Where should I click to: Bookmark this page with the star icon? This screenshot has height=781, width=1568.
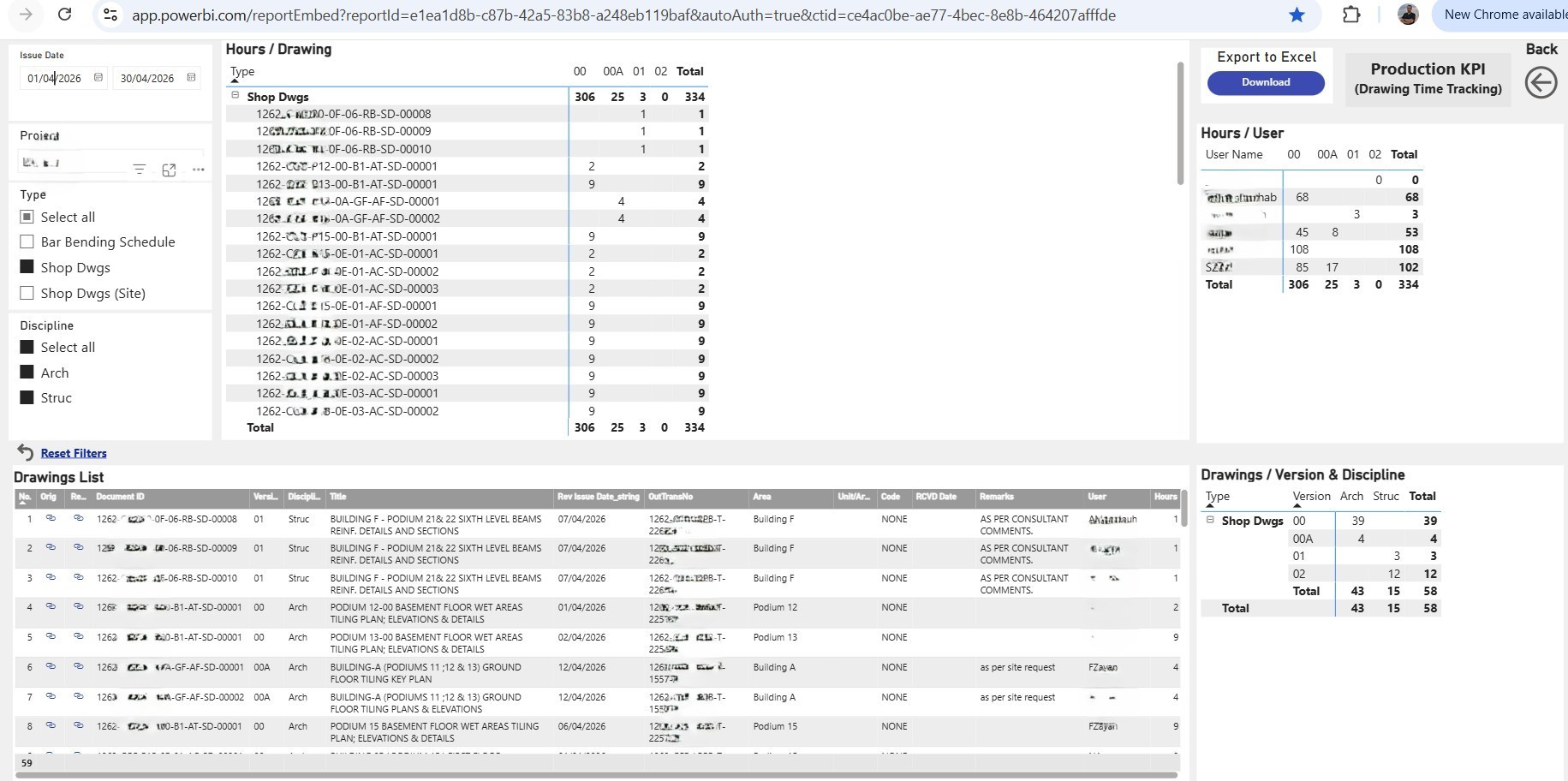click(x=1297, y=15)
